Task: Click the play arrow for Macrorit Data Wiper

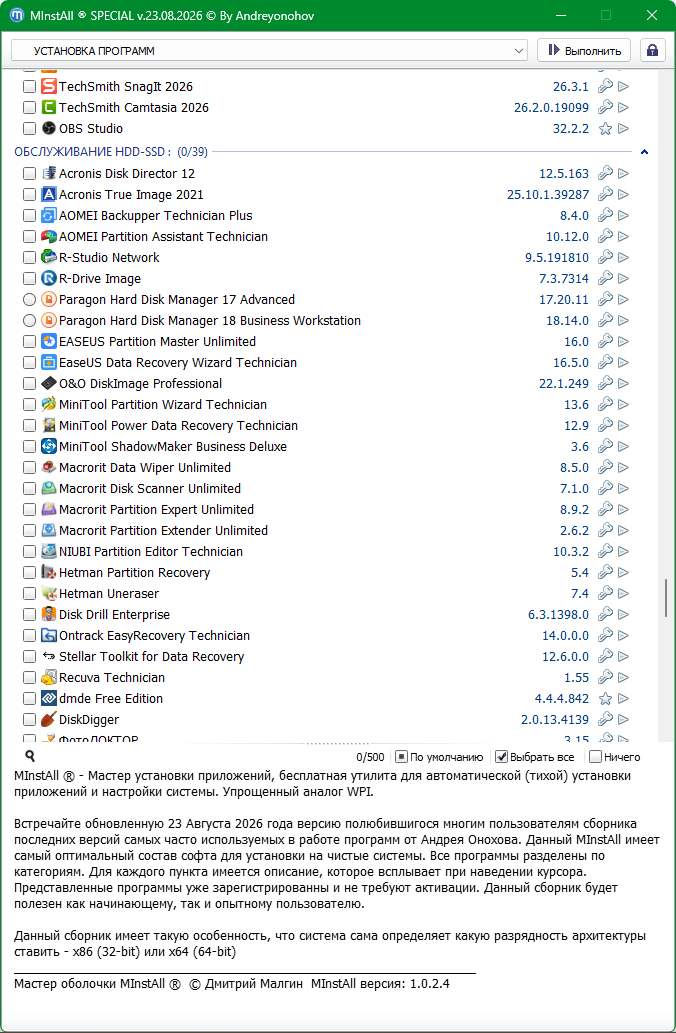Action: [623, 468]
